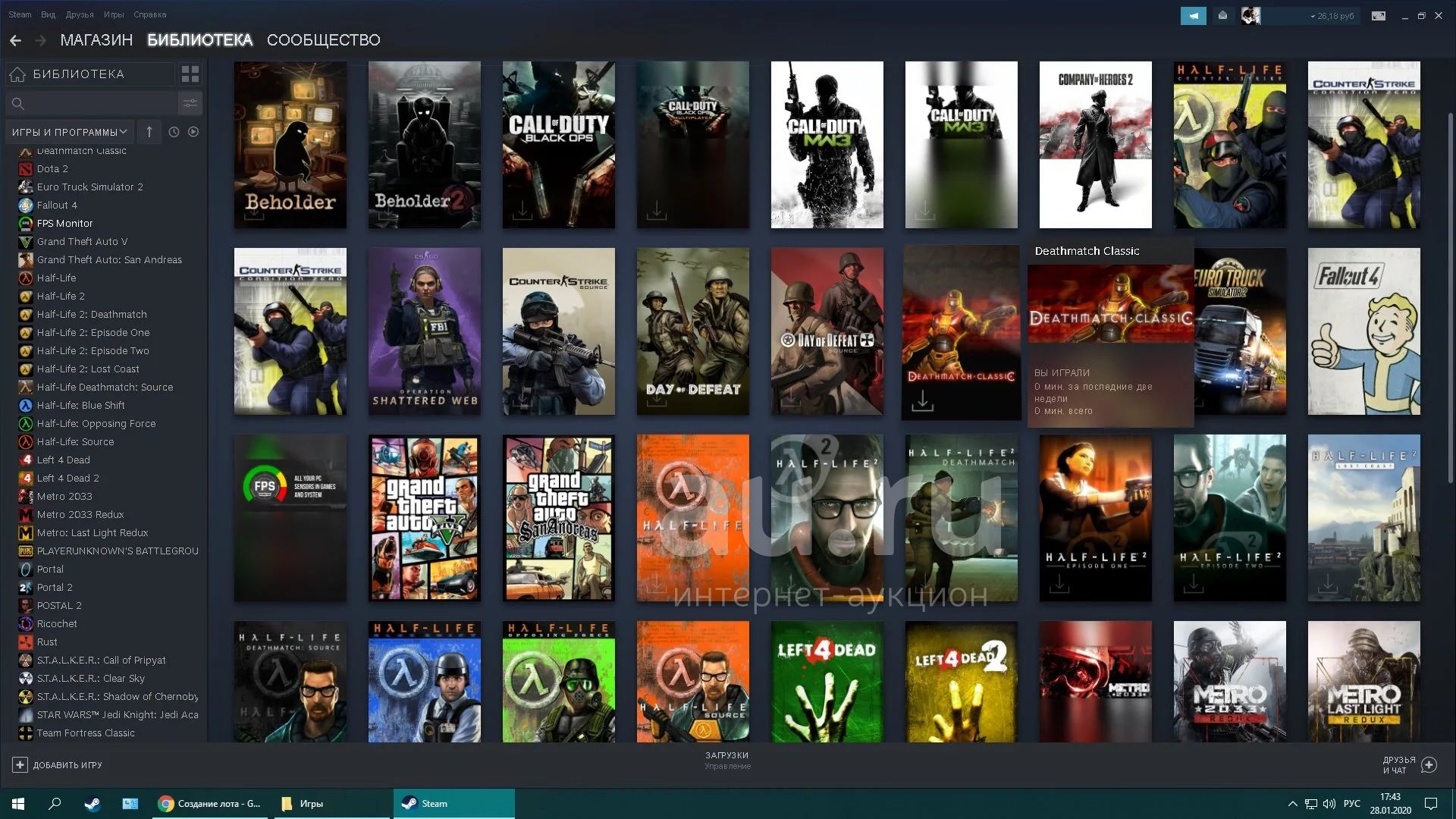Viewport: 1456px width, 819px height.
Task: Open the inbox envelope icon
Action: pos(1222,16)
